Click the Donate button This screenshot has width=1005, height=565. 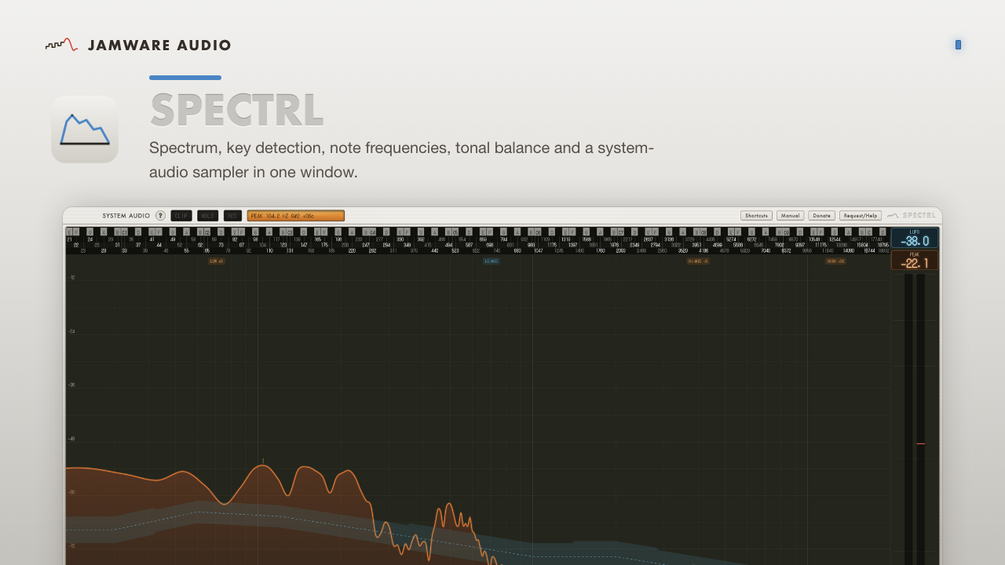pyautogui.click(x=821, y=216)
